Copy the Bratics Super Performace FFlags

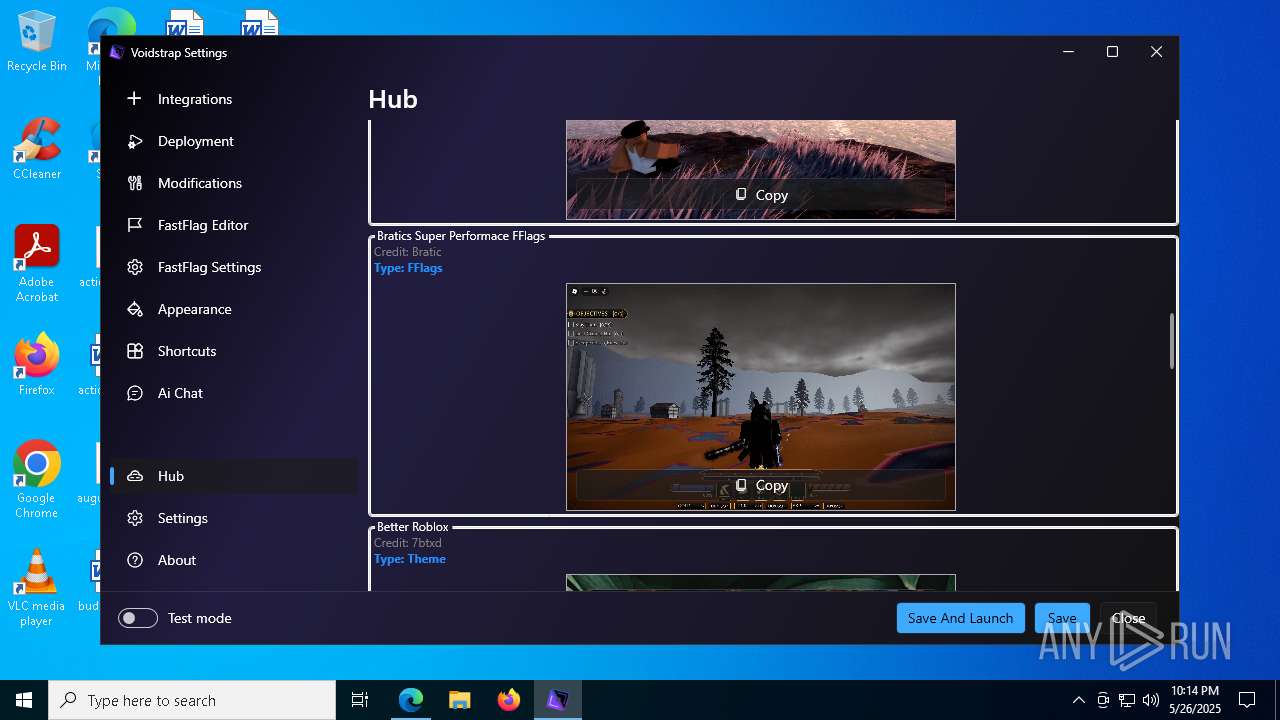pyautogui.click(x=761, y=485)
